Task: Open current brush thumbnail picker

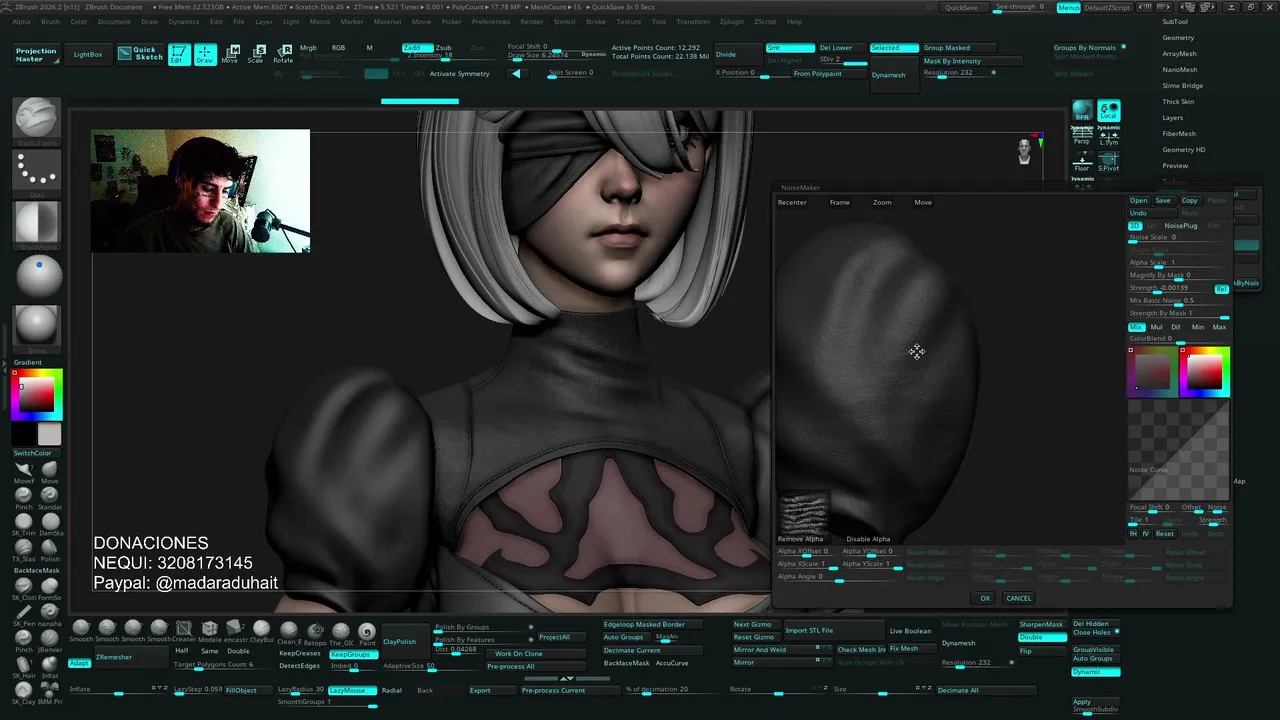Action: click(x=38, y=119)
